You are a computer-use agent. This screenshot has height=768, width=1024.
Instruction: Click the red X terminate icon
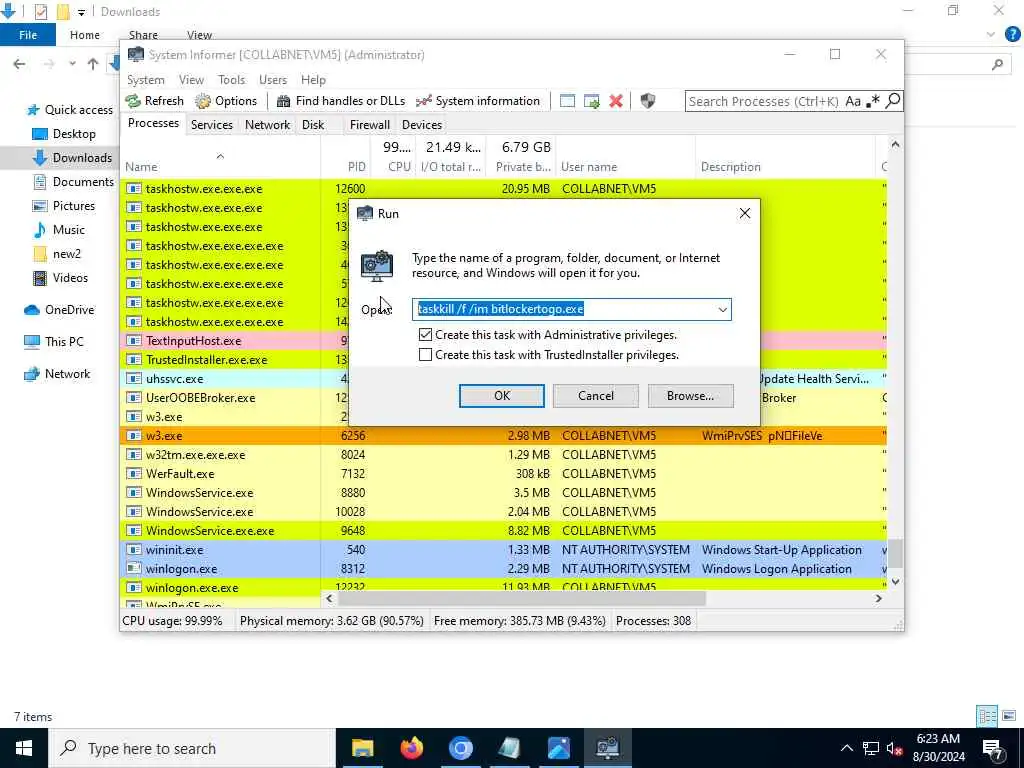click(x=615, y=101)
